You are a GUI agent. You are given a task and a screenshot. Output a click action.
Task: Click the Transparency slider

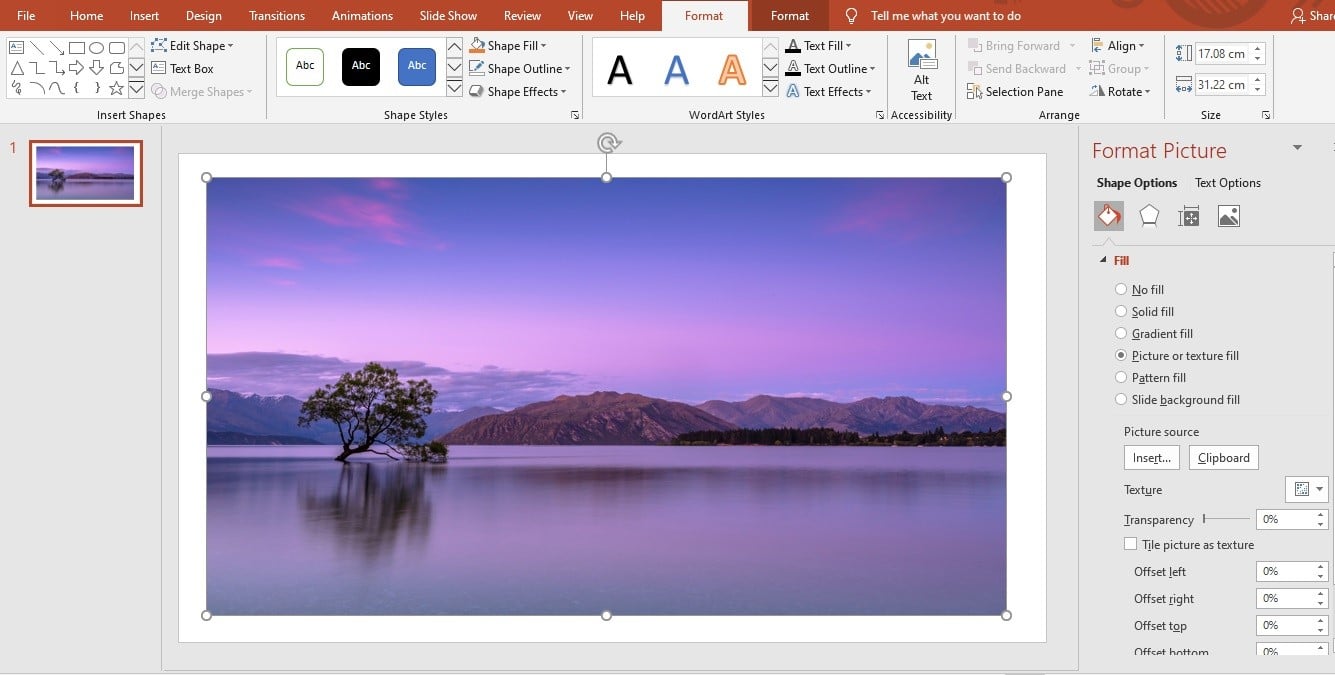coord(1226,519)
